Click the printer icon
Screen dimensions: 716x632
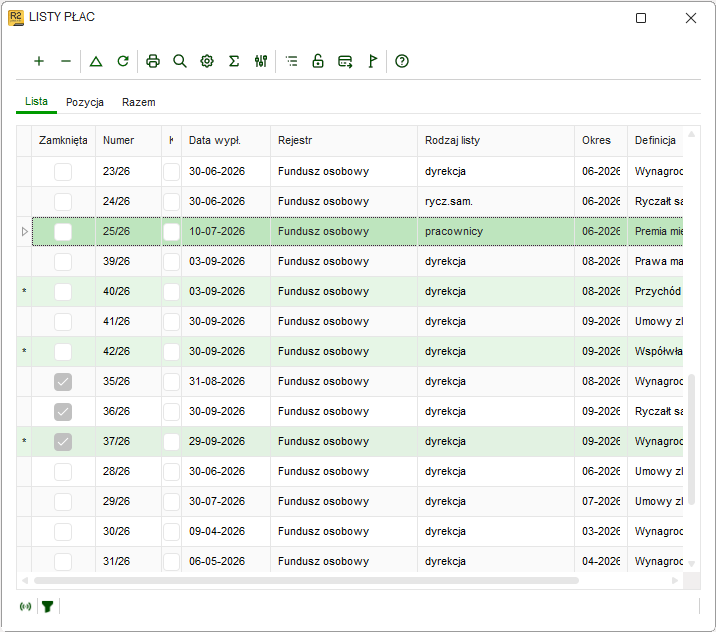coord(153,61)
